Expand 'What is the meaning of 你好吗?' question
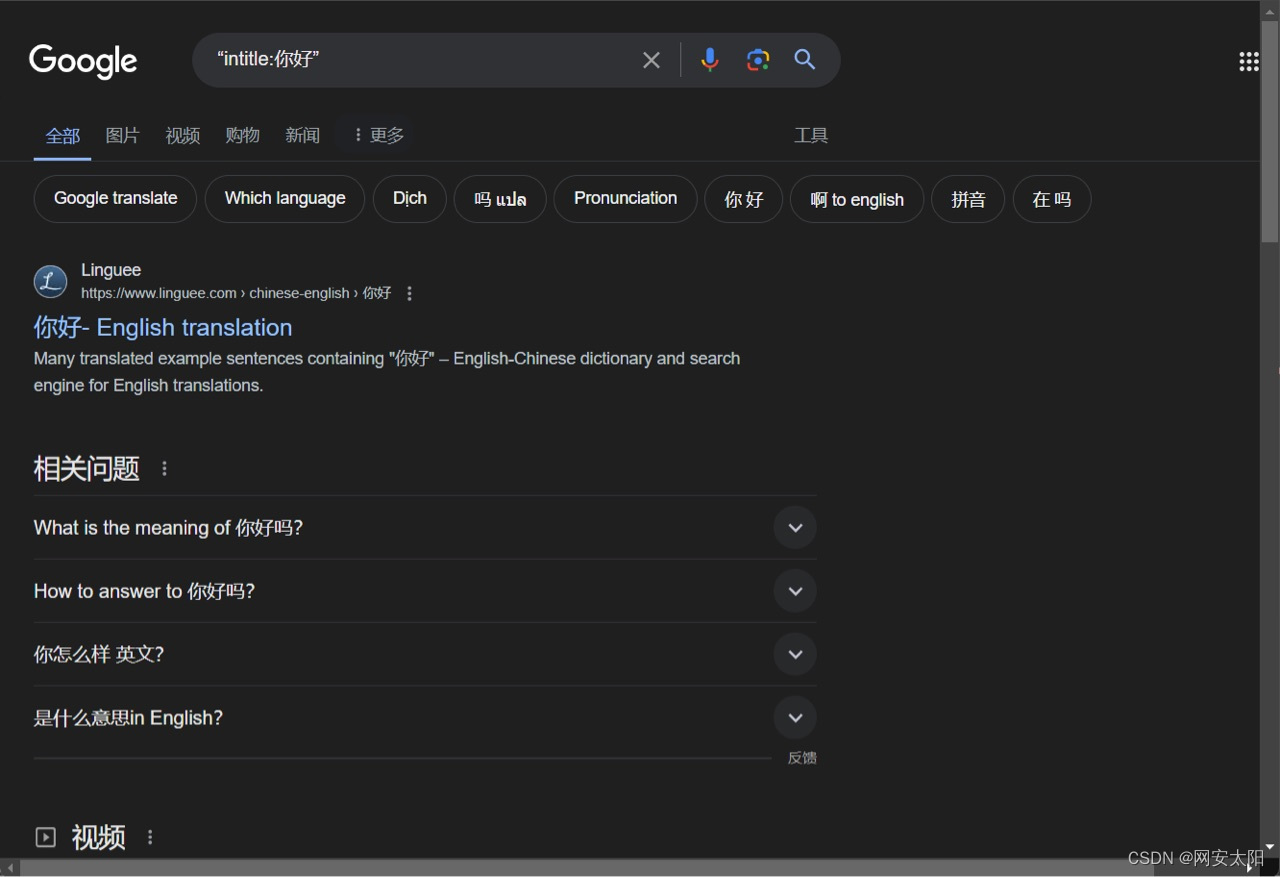1280x877 pixels. click(425, 527)
